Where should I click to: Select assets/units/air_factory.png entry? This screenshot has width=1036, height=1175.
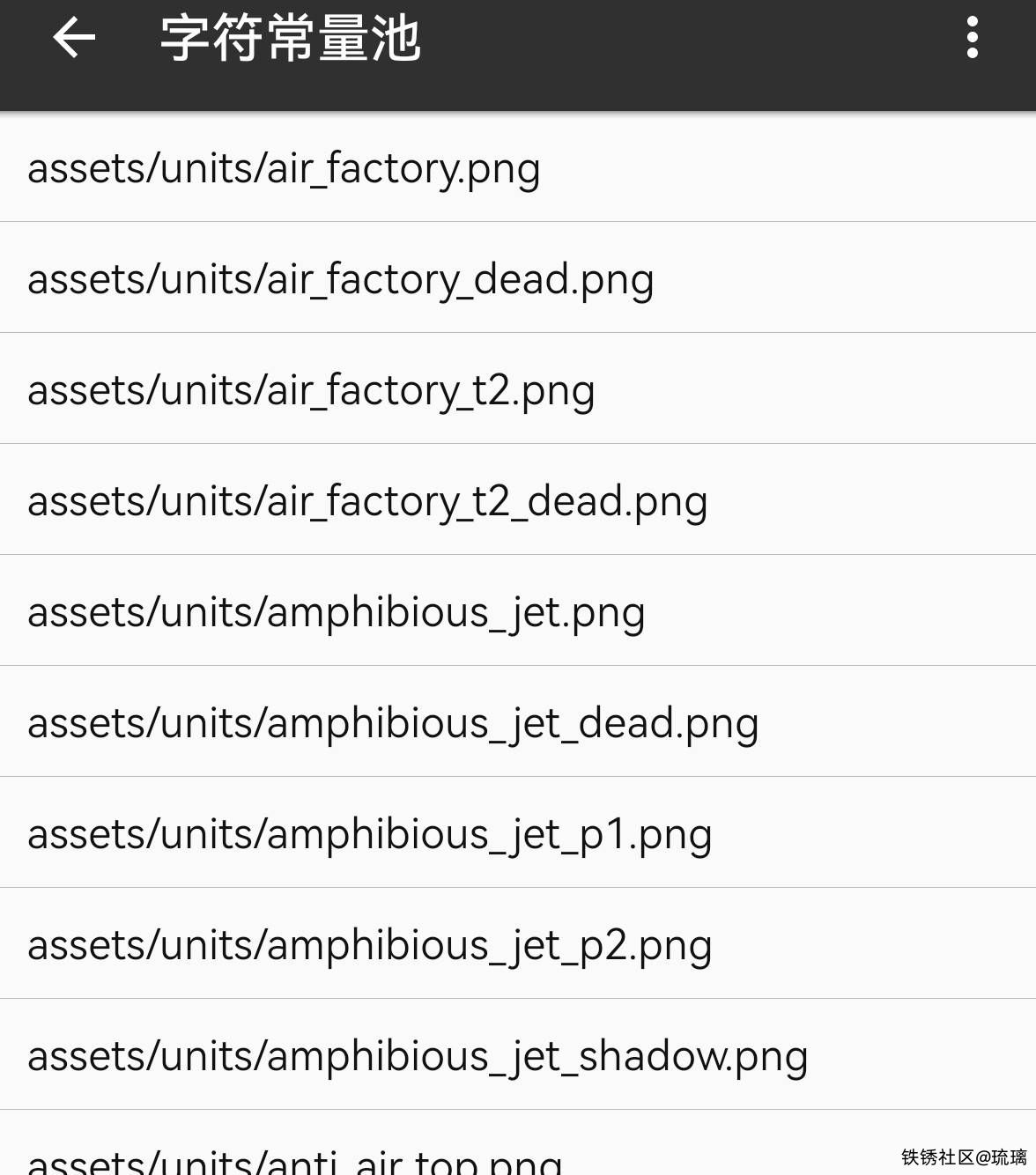click(284, 167)
